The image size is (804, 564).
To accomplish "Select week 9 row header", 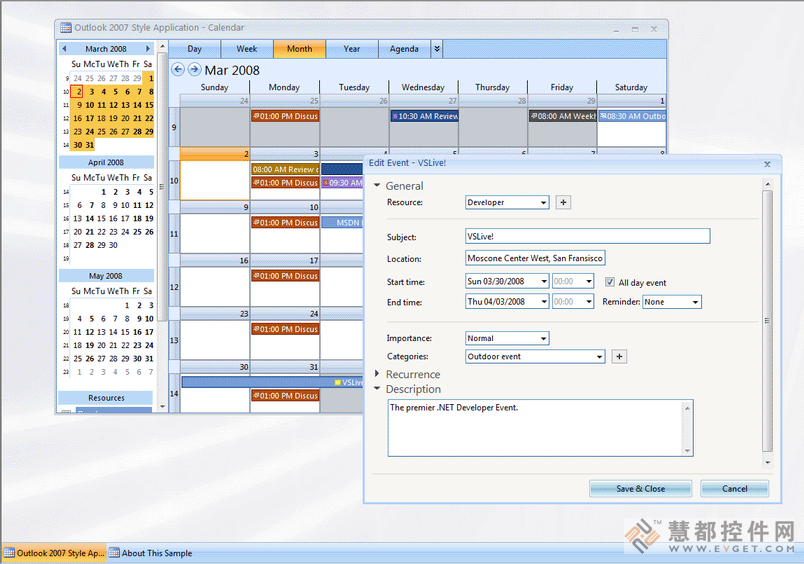I will tap(174, 127).
